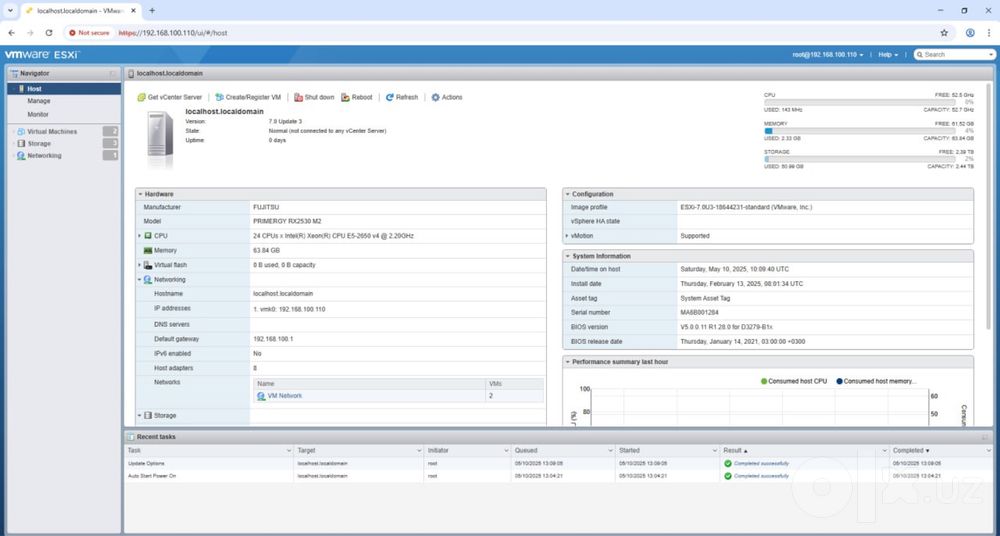Click the Storage item in Navigator
Image resolution: width=1000 pixels, height=536 pixels.
39,144
